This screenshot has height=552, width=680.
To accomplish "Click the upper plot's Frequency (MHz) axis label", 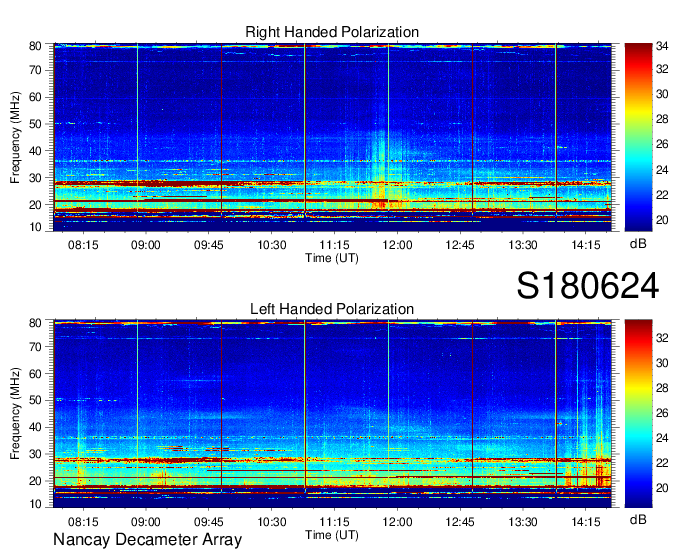I will [x=15, y=137].
